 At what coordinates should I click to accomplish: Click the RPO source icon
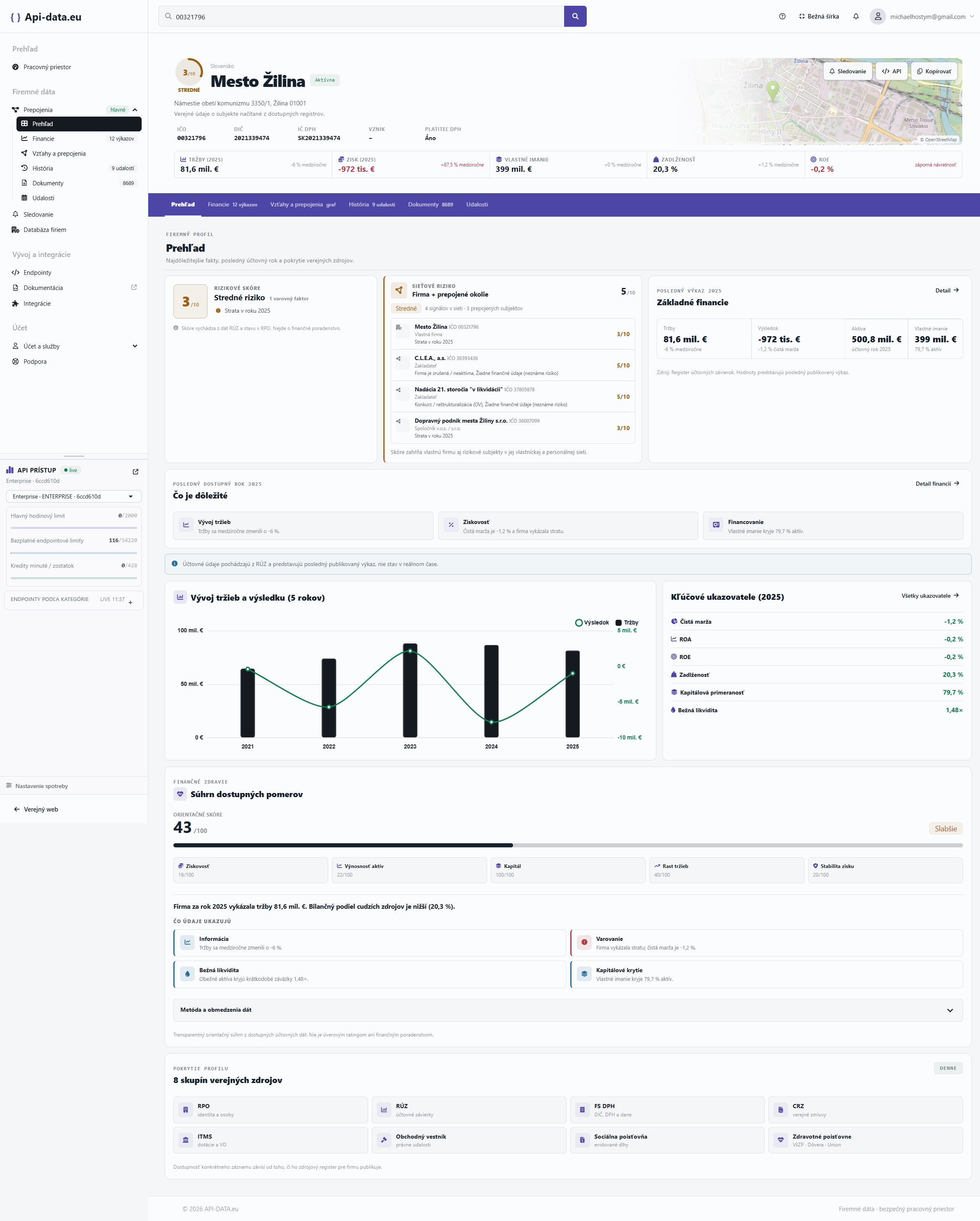point(186,1110)
